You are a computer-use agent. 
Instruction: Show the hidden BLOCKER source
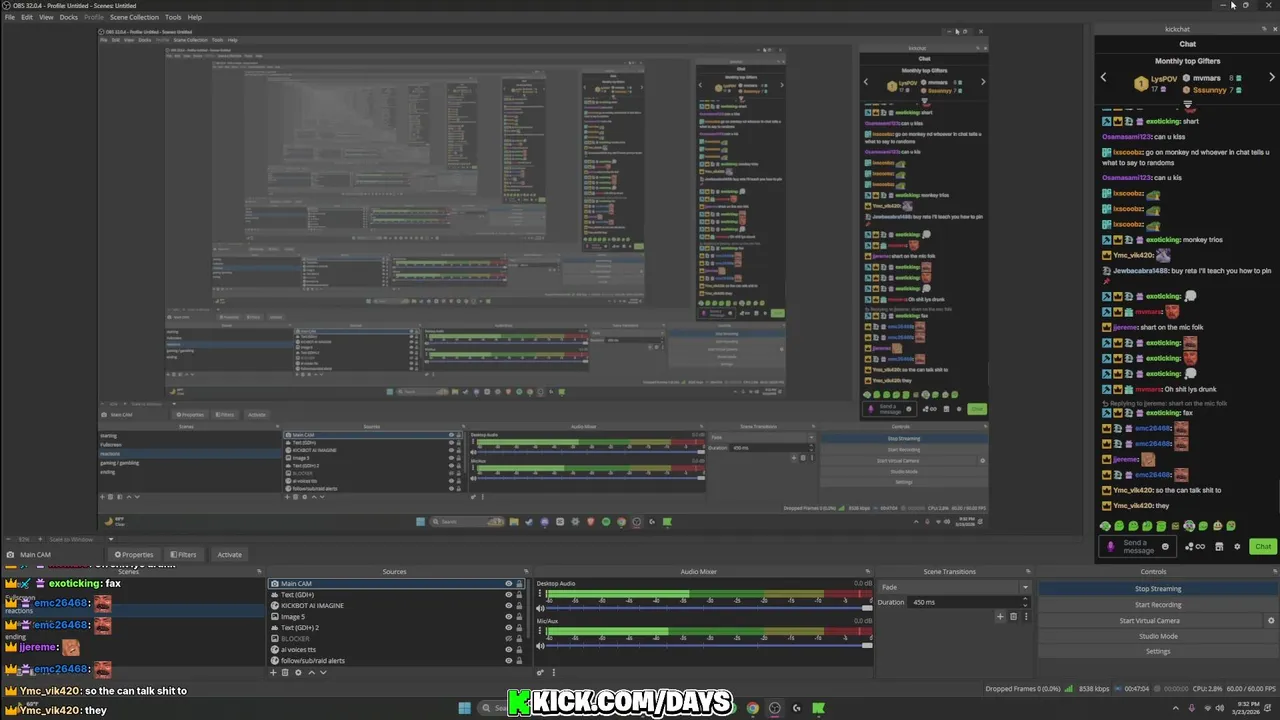point(509,639)
